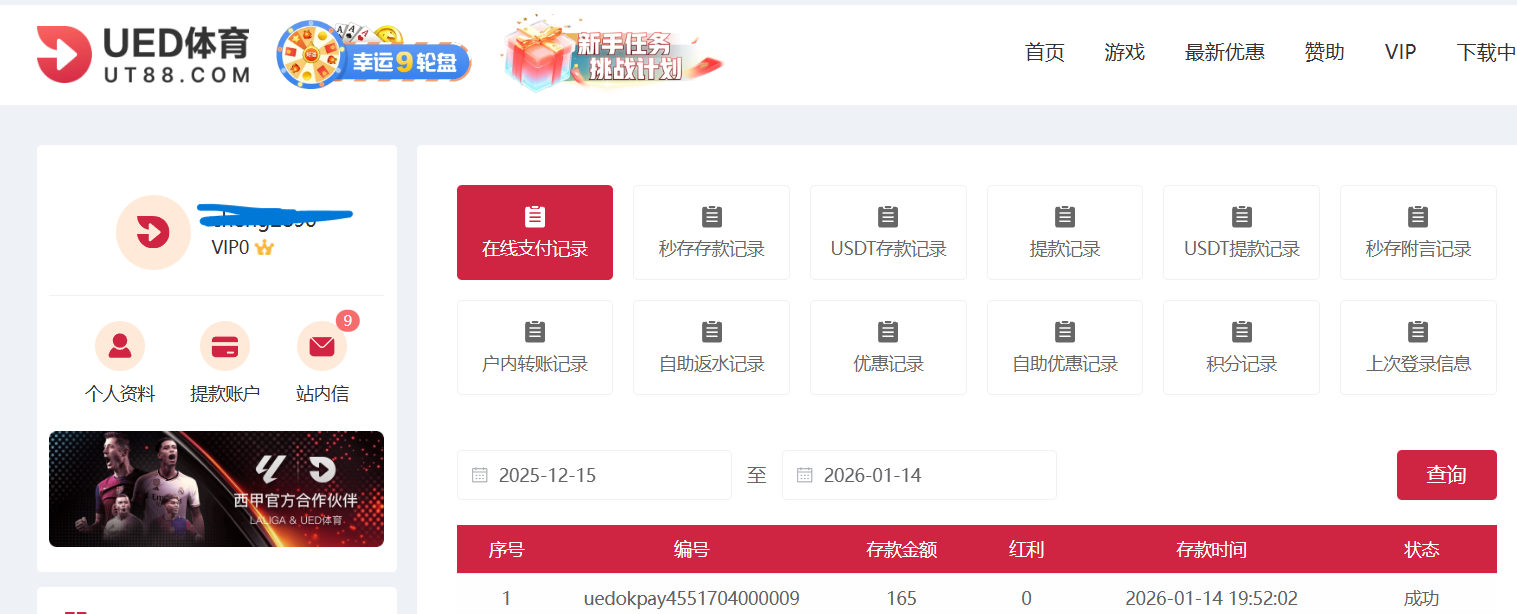Open the 新手任务 gift box banner
Image resolution: width=1517 pixels, height=614 pixels.
click(610, 55)
